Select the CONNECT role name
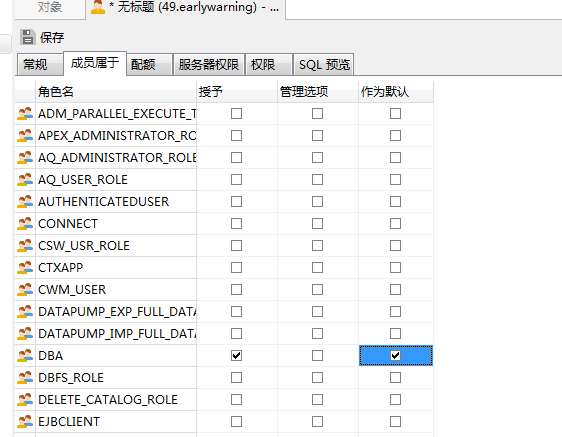Image resolution: width=562 pixels, height=437 pixels. [68, 224]
